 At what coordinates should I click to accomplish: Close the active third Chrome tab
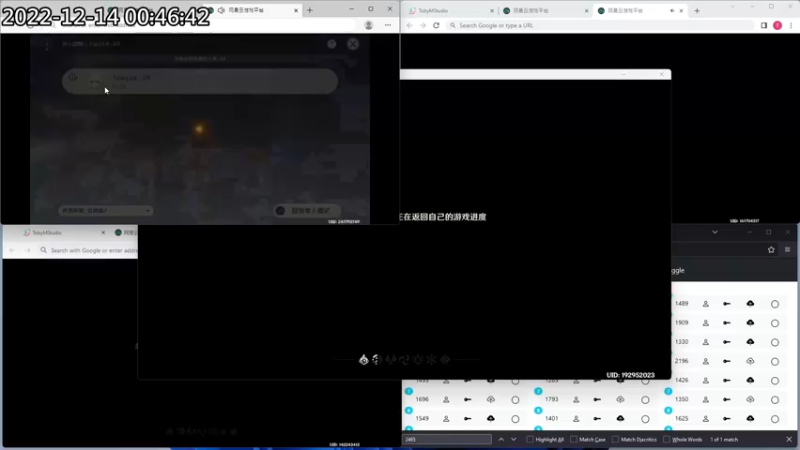[681, 10]
